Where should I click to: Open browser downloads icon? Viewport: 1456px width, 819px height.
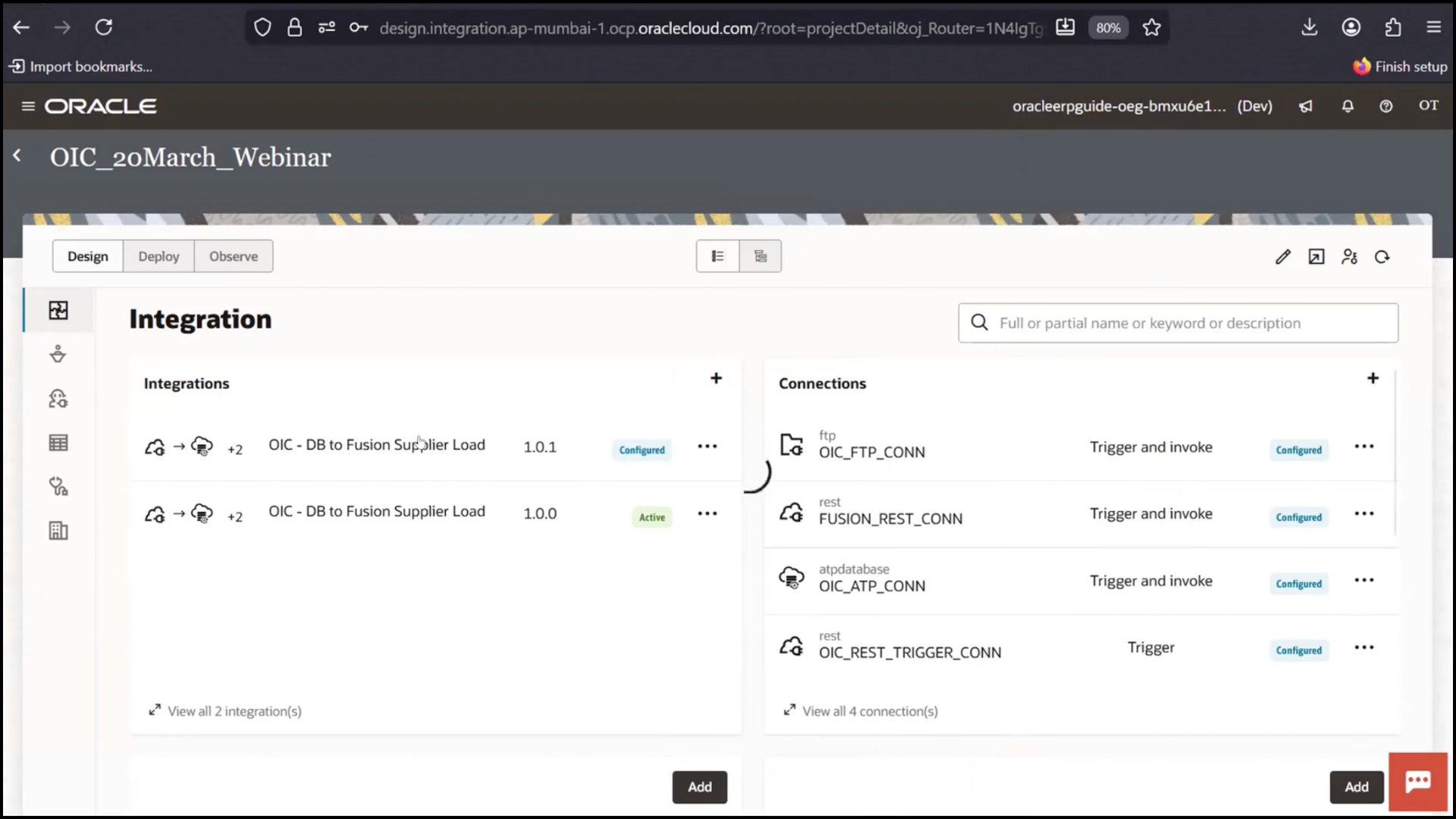tap(1309, 28)
